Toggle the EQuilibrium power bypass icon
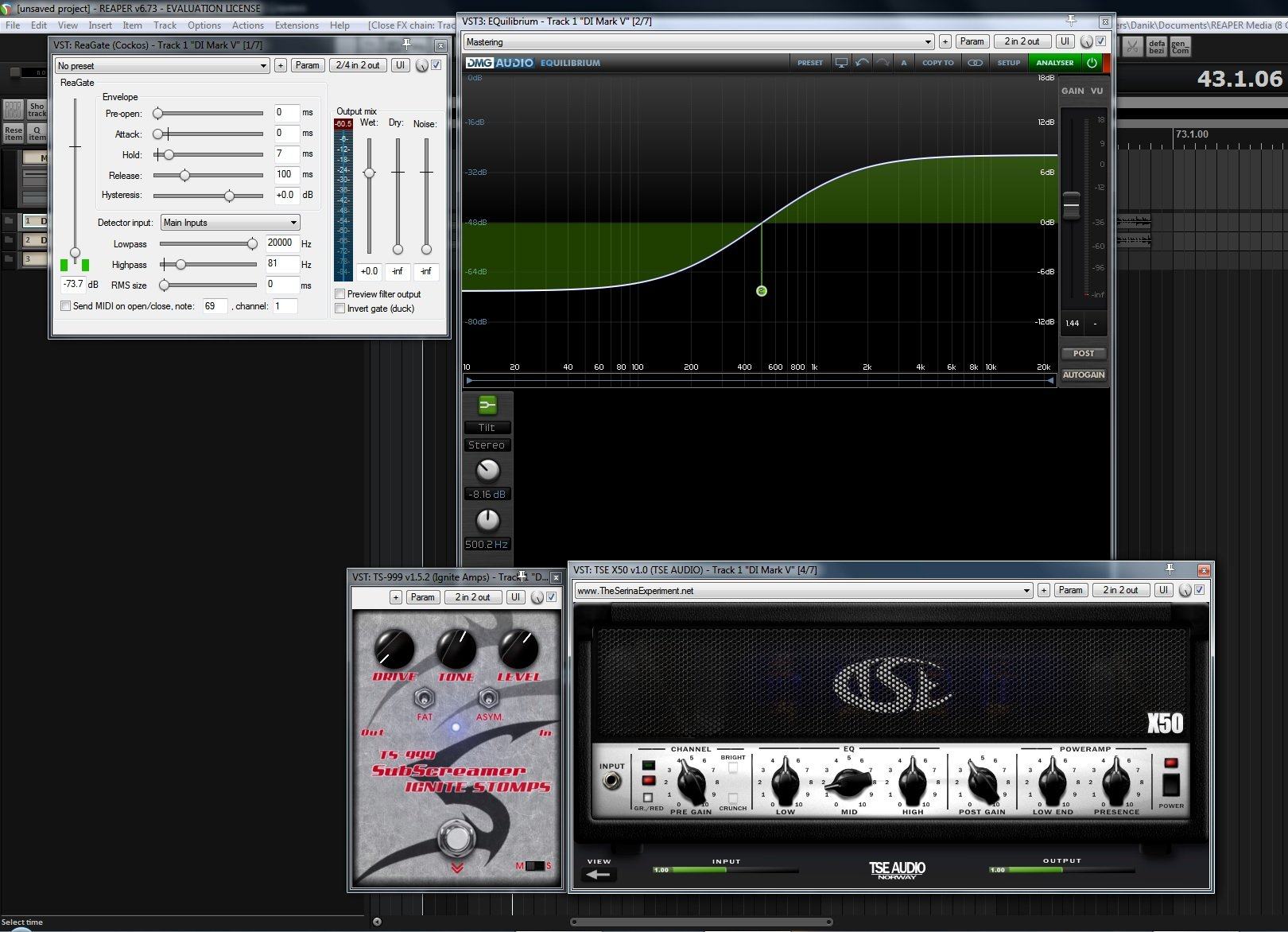This screenshot has width=1288, height=932. pos(1092,63)
